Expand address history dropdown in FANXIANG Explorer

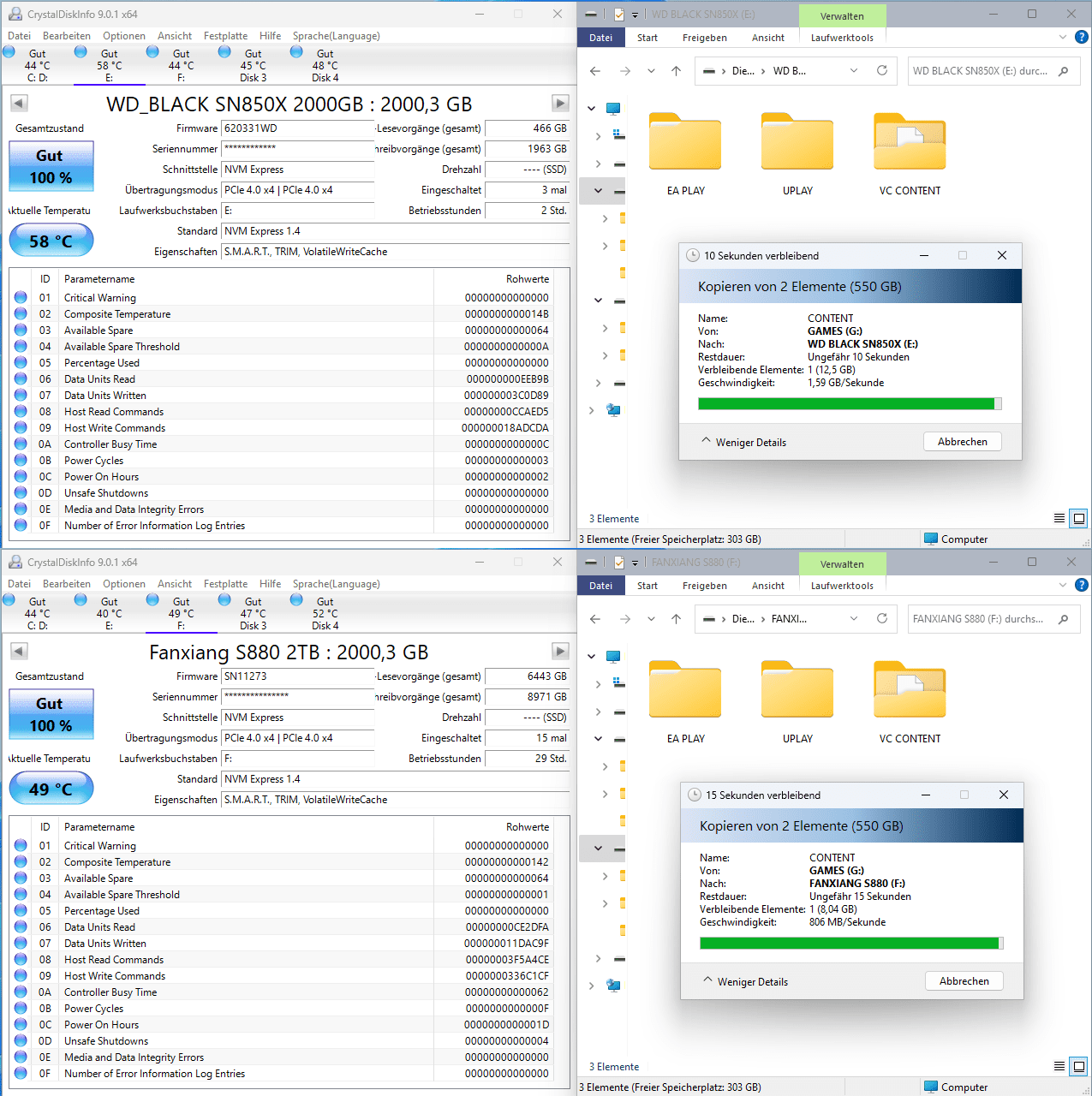[854, 619]
